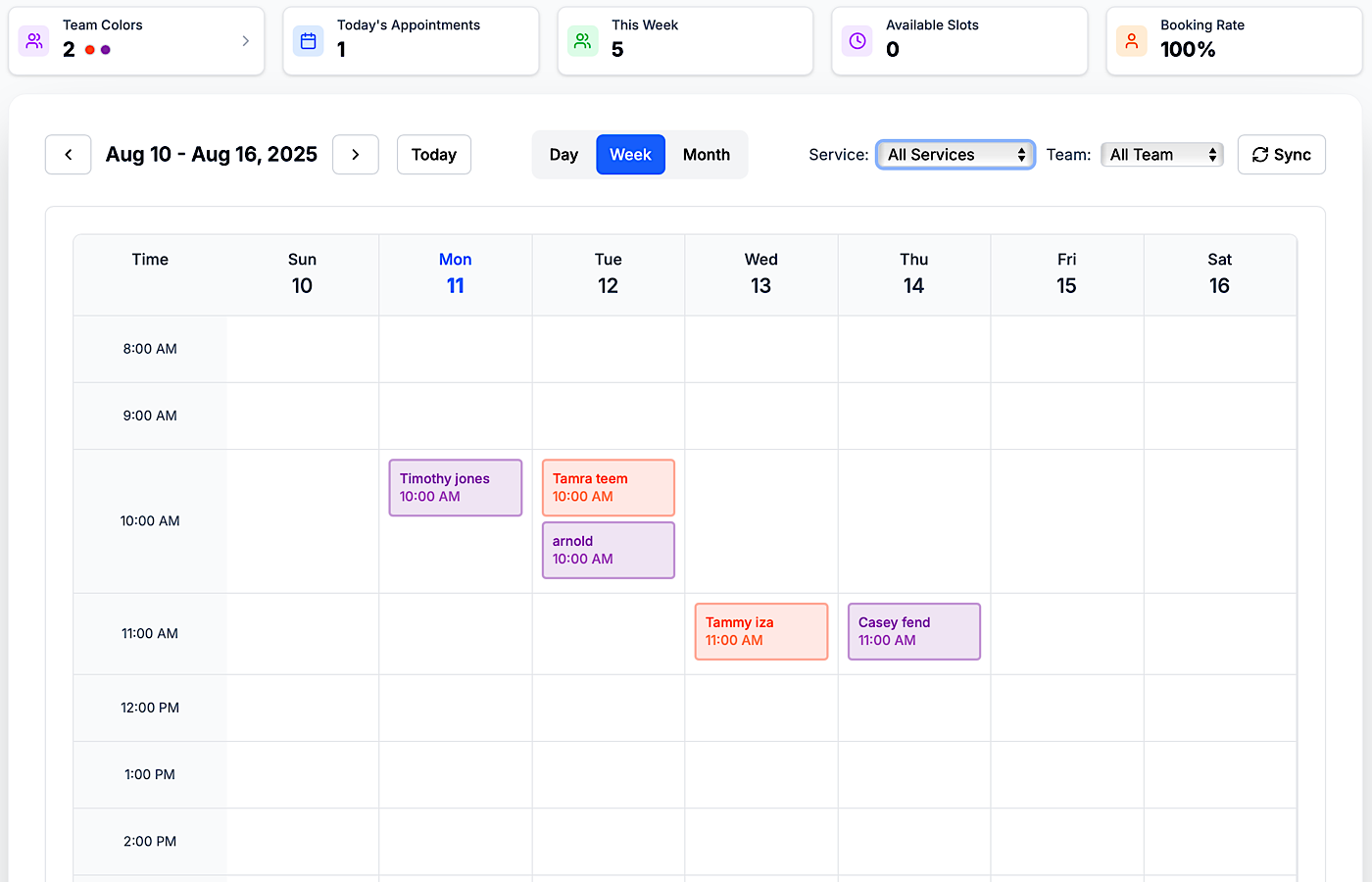Open the All Team dropdown
This screenshot has width=1372, height=882.
point(1161,154)
